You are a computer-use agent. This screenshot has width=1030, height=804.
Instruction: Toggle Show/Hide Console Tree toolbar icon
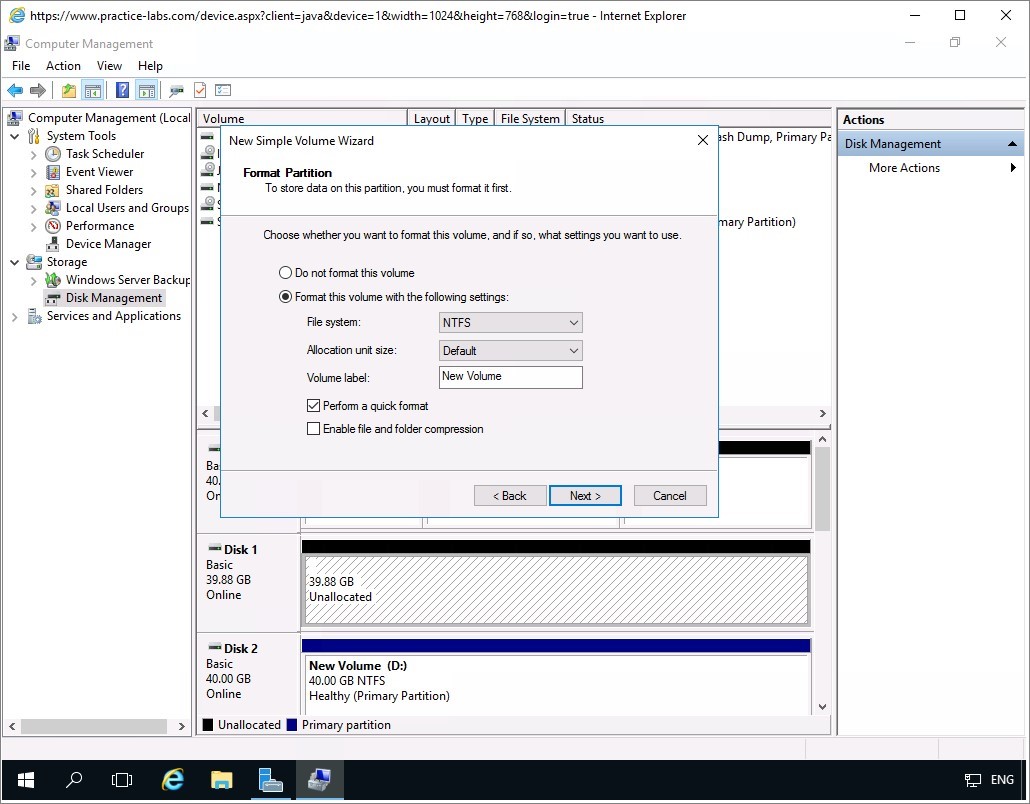[93, 91]
